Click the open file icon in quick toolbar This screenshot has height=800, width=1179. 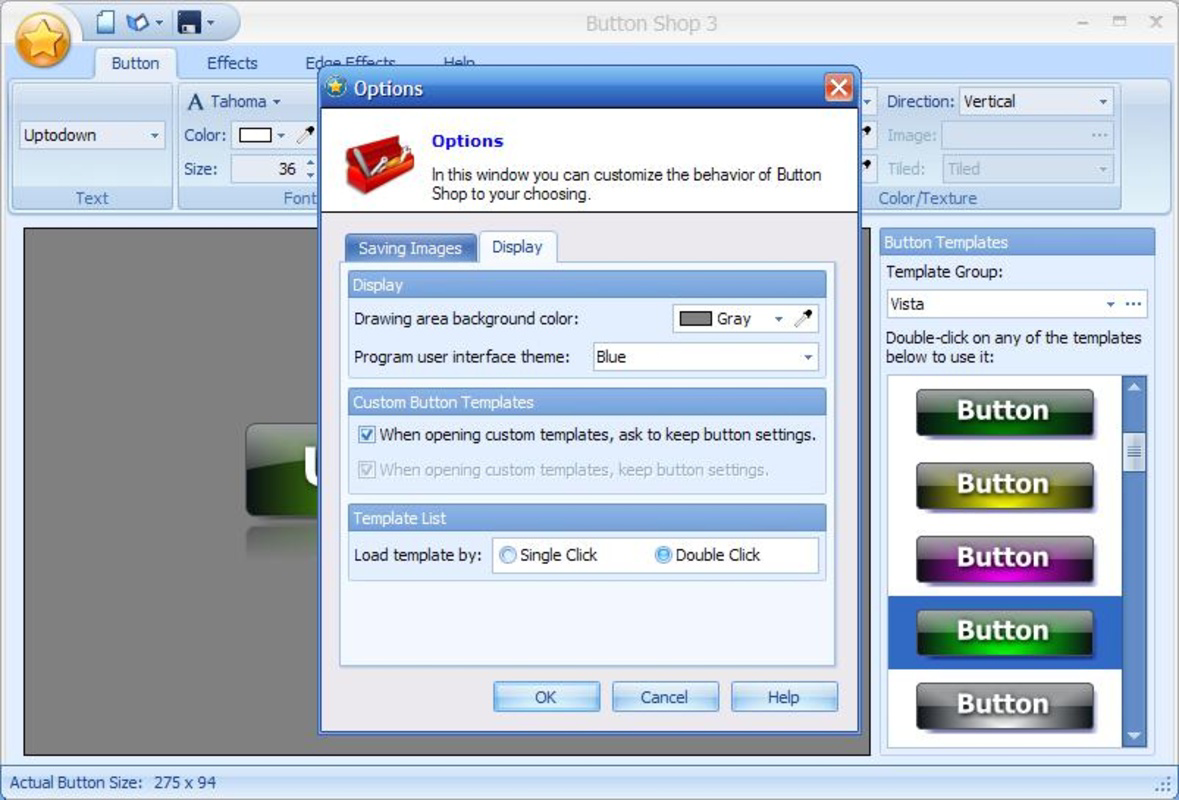(x=137, y=23)
